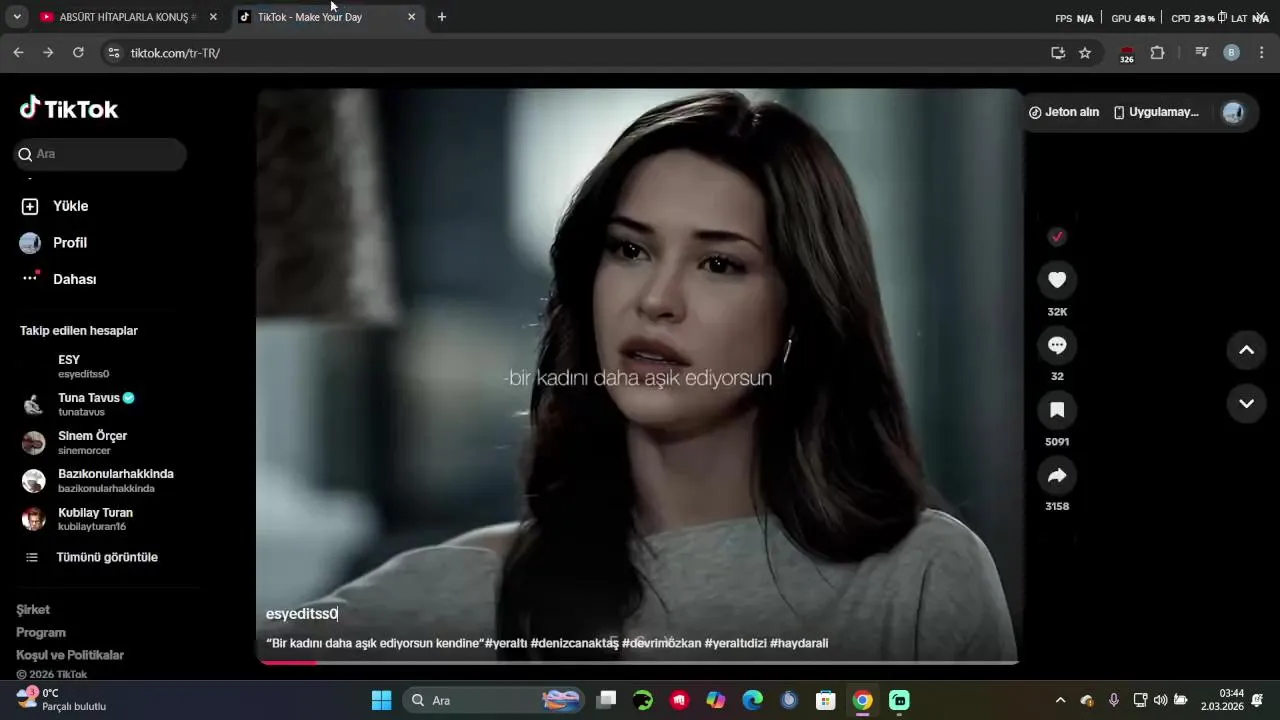Image resolution: width=1280 pixels, height=720 pixels.
Task: Seek using the red video progress bar
Action: tap(637, 661)
